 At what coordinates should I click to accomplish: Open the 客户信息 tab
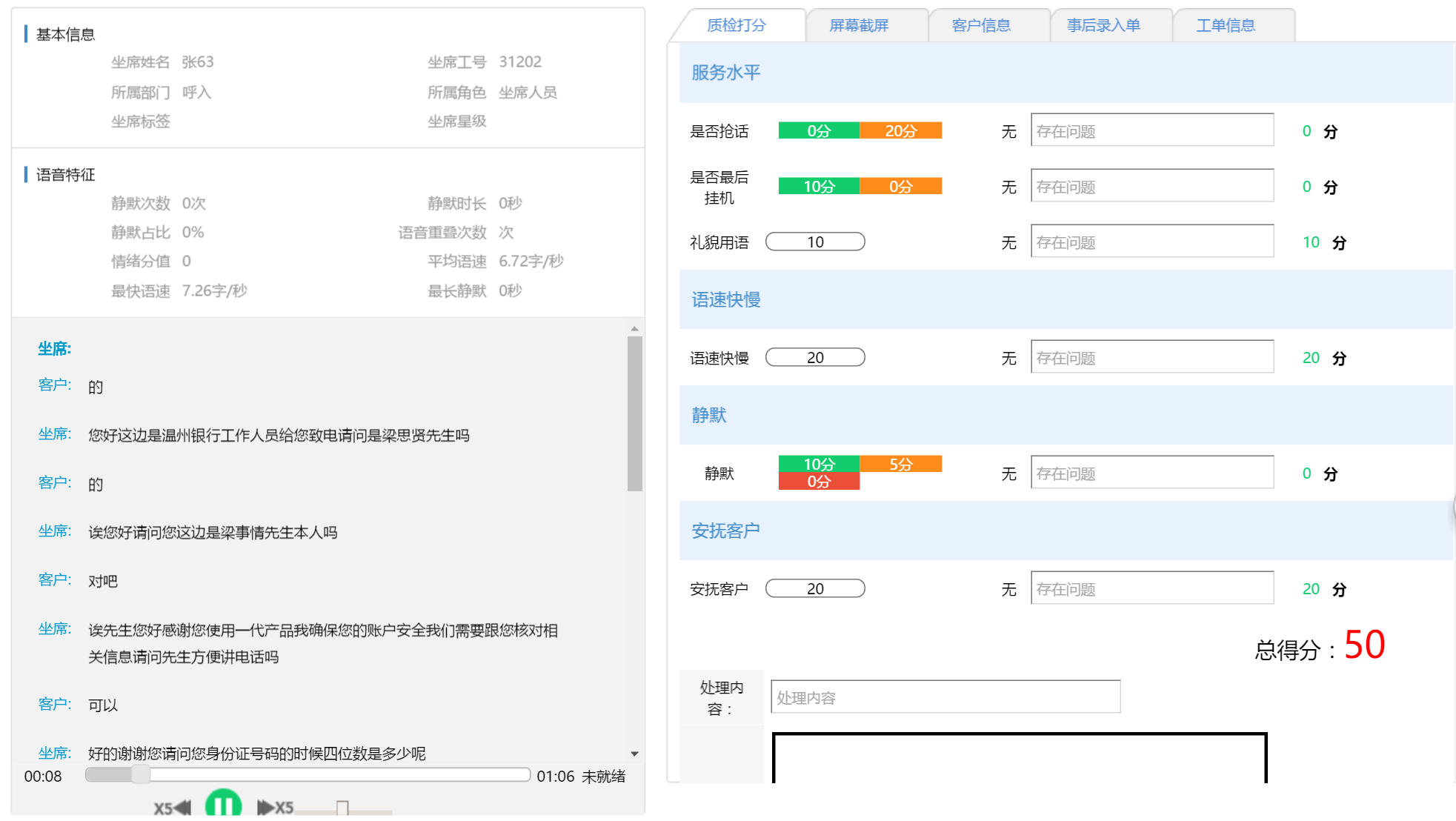coord(981,26)
